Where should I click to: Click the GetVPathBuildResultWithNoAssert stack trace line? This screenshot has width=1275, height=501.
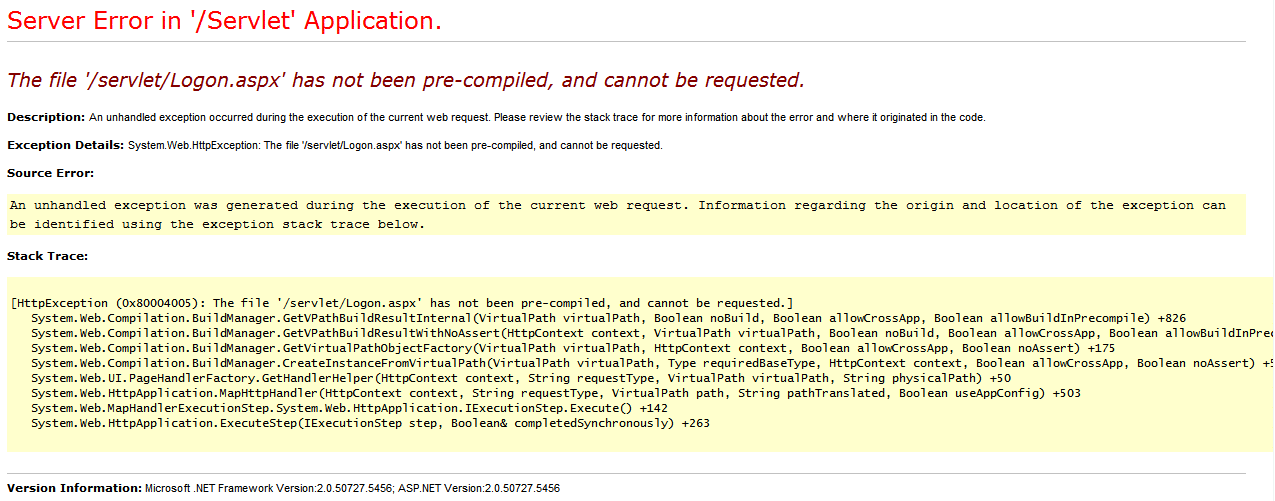pos(650,333)
